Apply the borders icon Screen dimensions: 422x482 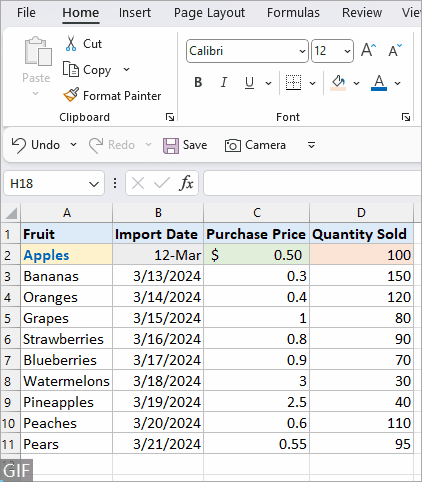click(x=293, y=82)
